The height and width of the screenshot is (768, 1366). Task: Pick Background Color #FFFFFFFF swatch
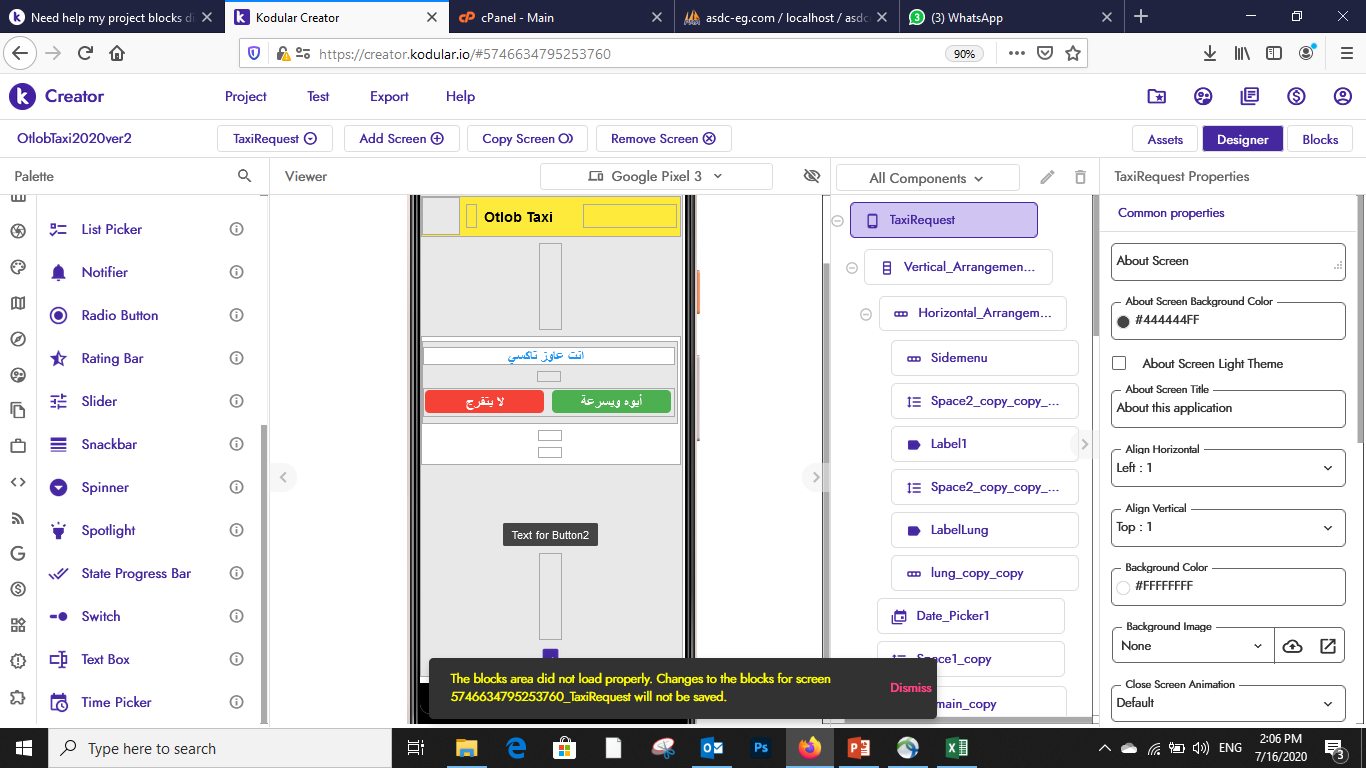pyautogui.click(x=1123, y=587)
